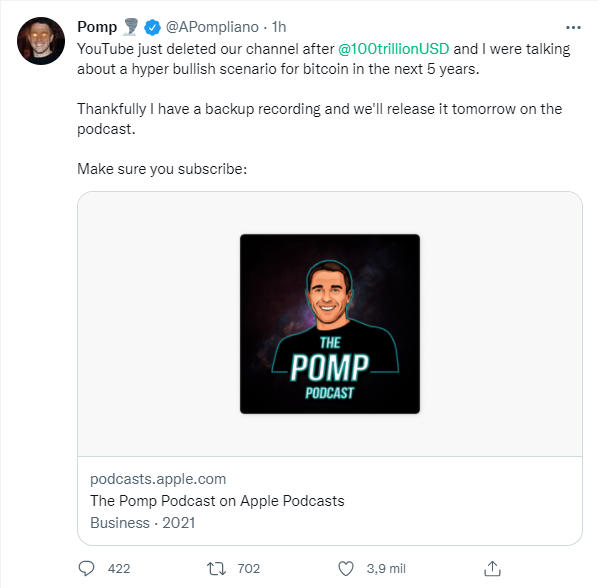Click the 3,9 mil likes count
Screen dimensions: 598x588
386,569
